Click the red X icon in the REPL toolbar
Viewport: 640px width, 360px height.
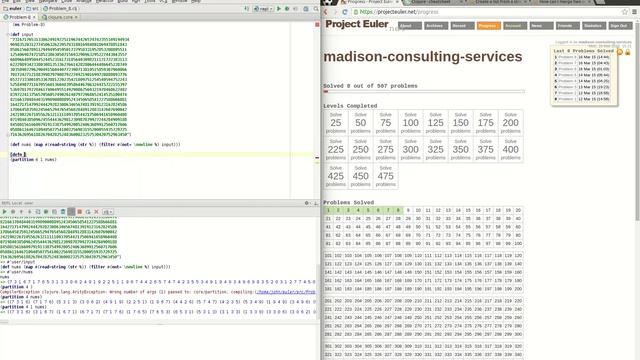tap(96, 212)
